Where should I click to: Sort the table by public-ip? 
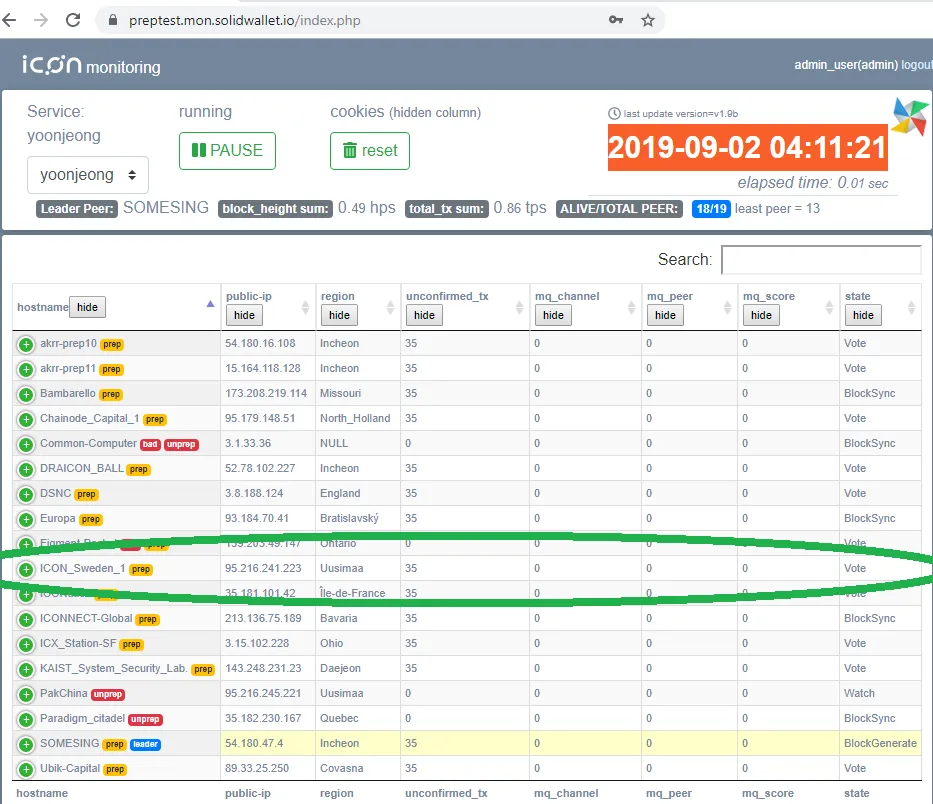point(305,307)
